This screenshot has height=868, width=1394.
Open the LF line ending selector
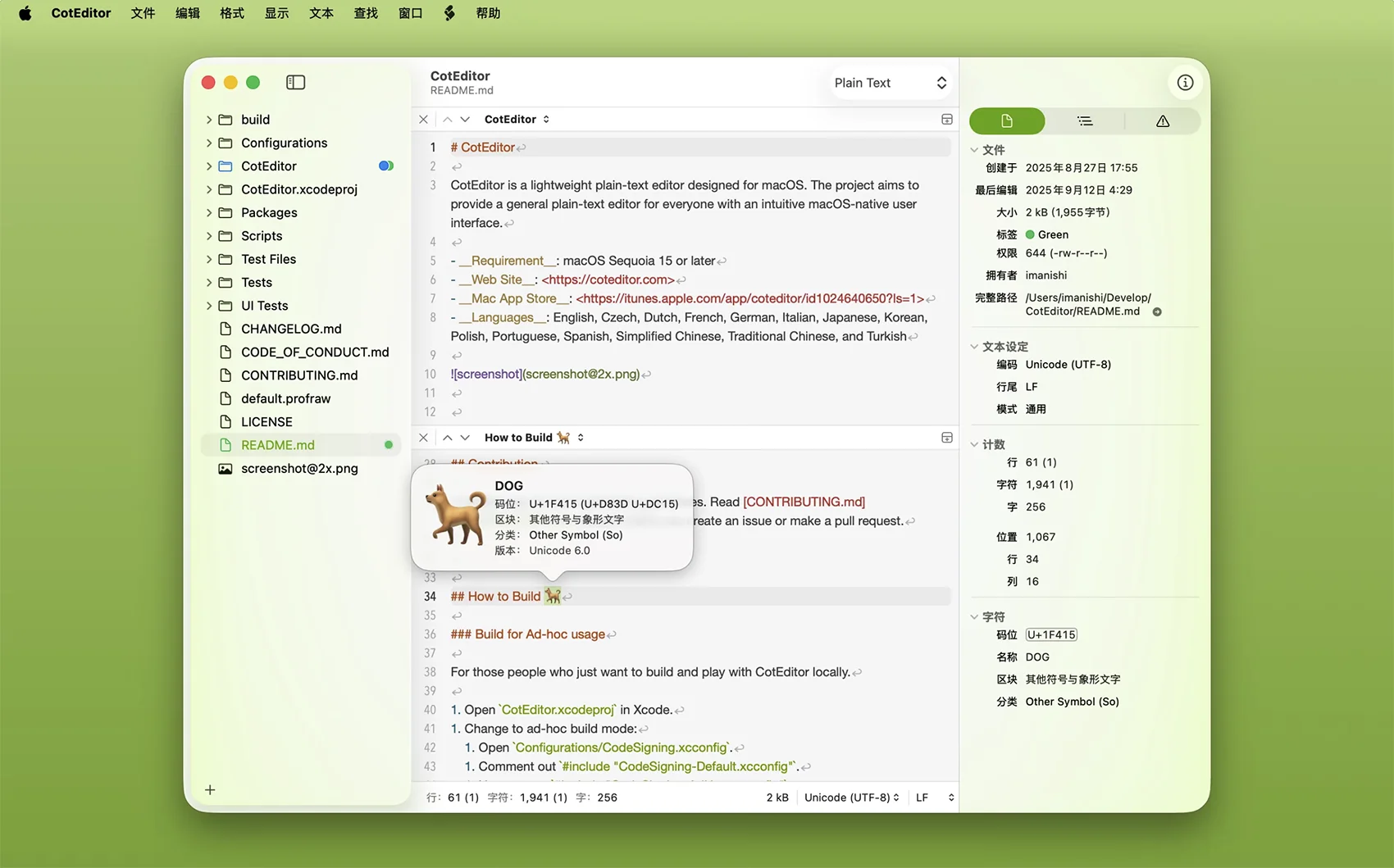934,798
